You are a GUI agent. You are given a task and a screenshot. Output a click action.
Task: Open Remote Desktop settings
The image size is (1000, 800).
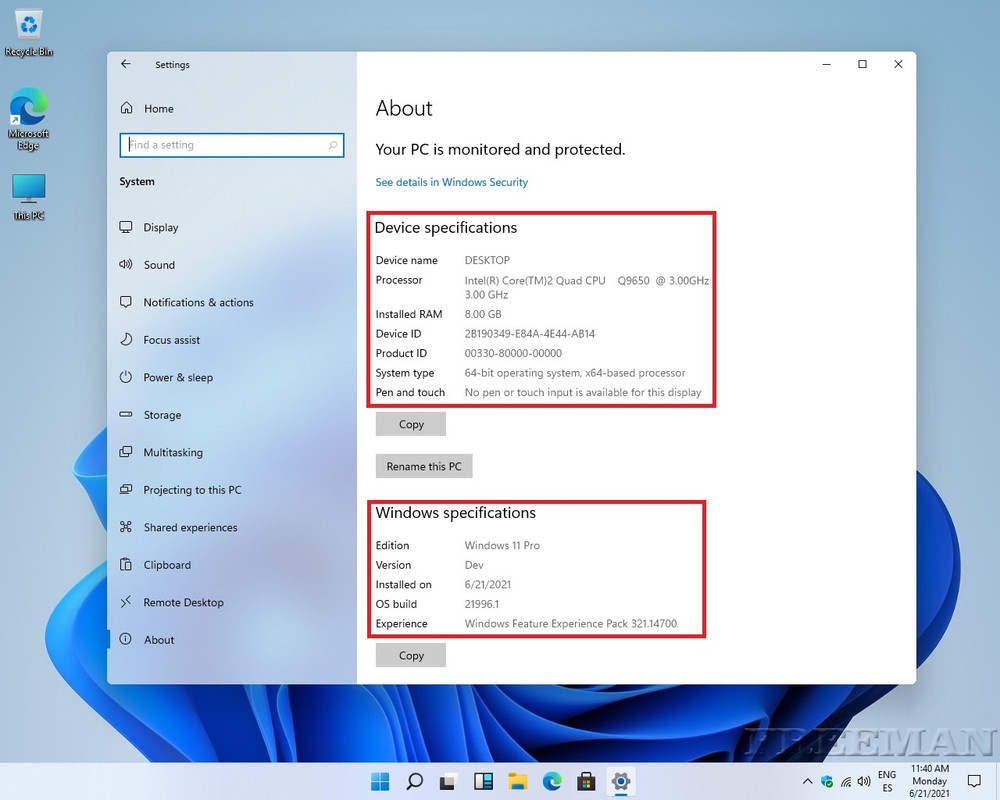[184, 602]
